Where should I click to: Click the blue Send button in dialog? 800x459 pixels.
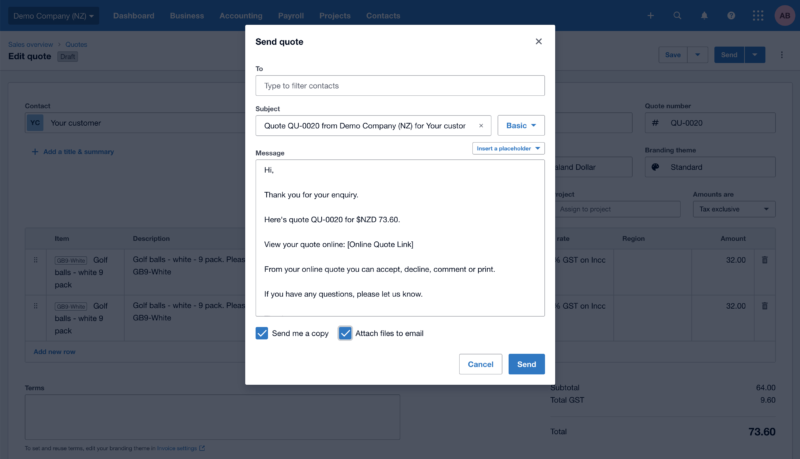click(x=526, y=364)
